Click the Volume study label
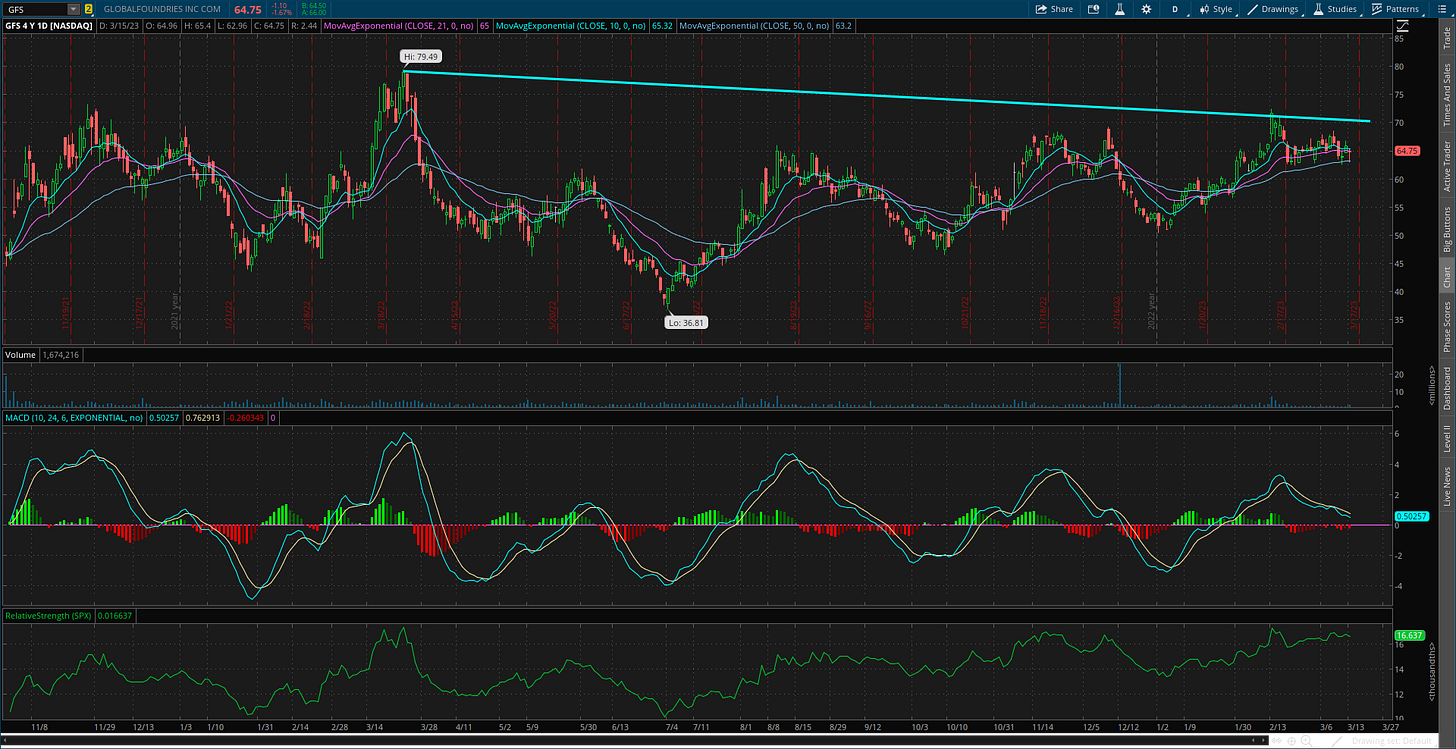The image size is (1456, 749). 19,355
